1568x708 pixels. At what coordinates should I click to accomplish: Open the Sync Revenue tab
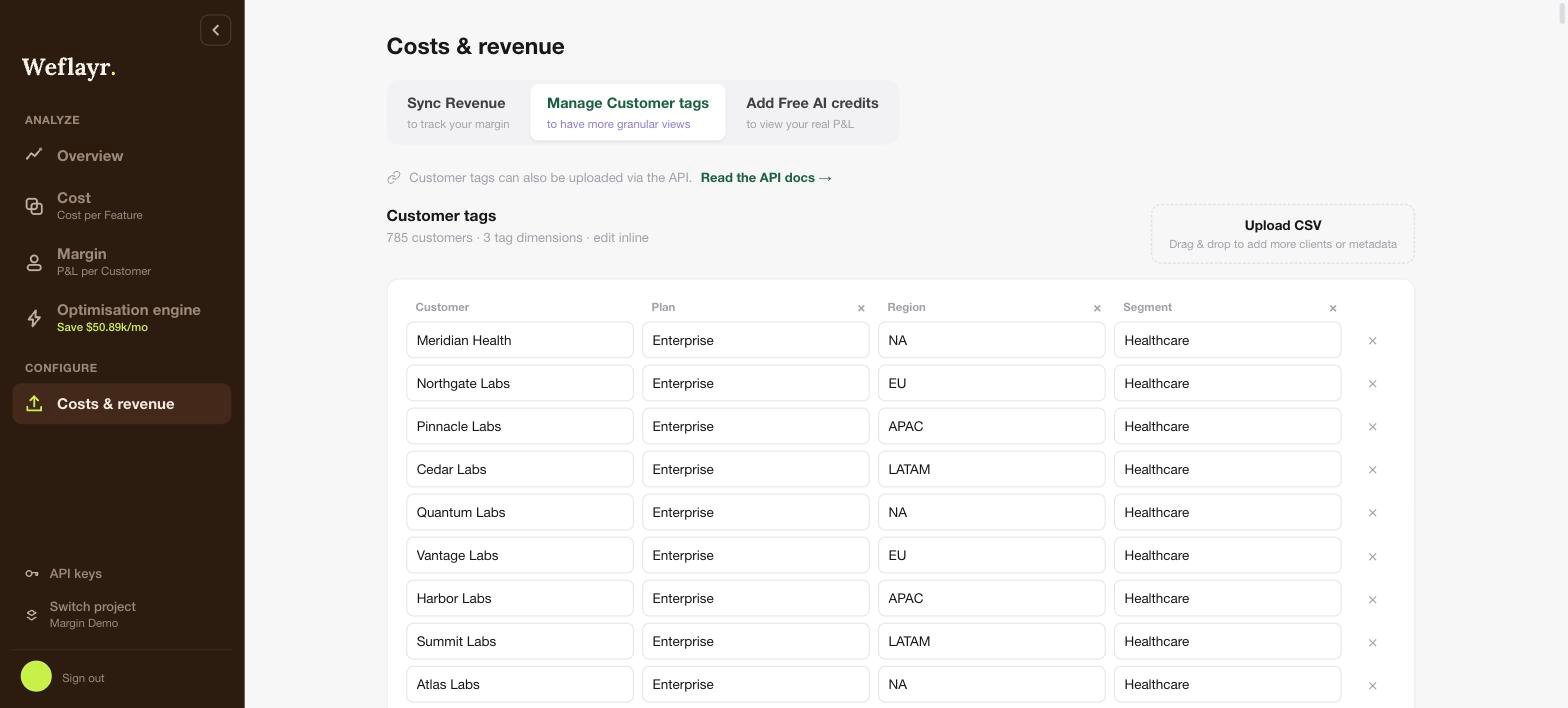458,112
